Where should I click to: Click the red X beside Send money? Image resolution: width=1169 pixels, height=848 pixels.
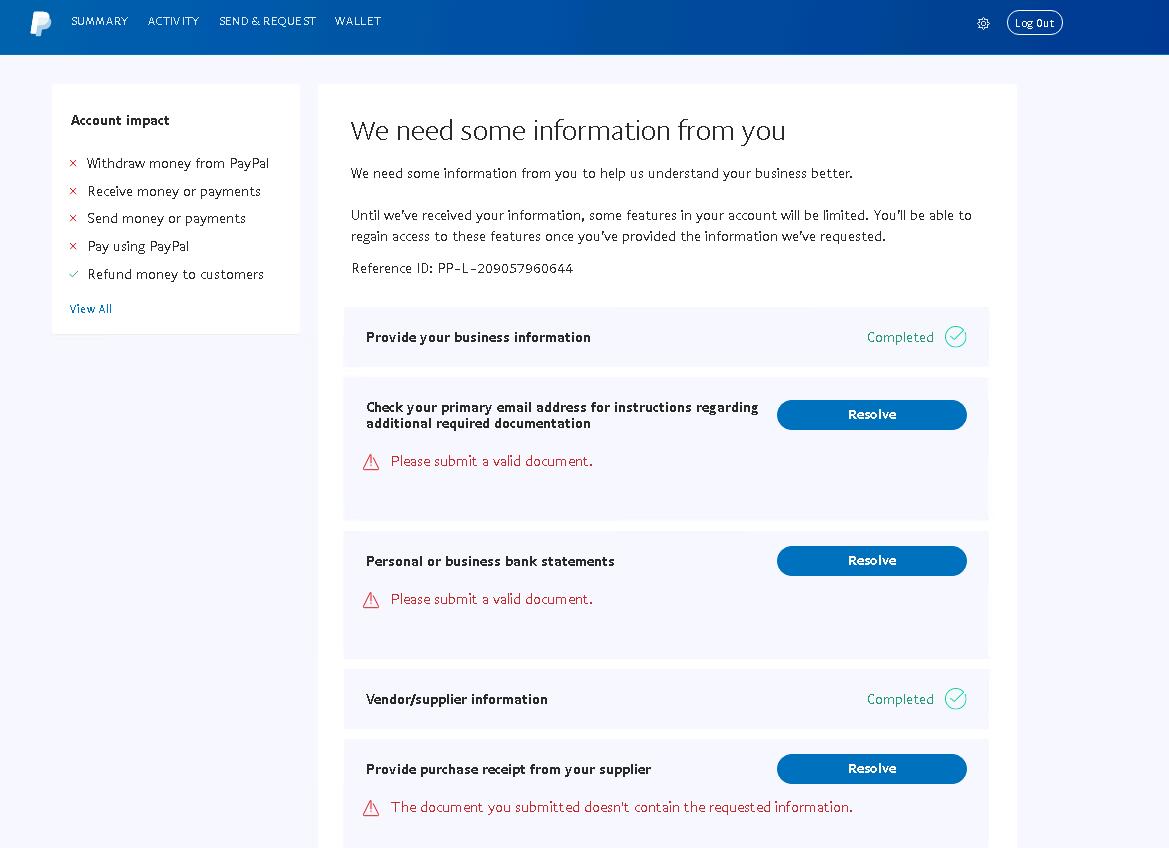[73, 219]
